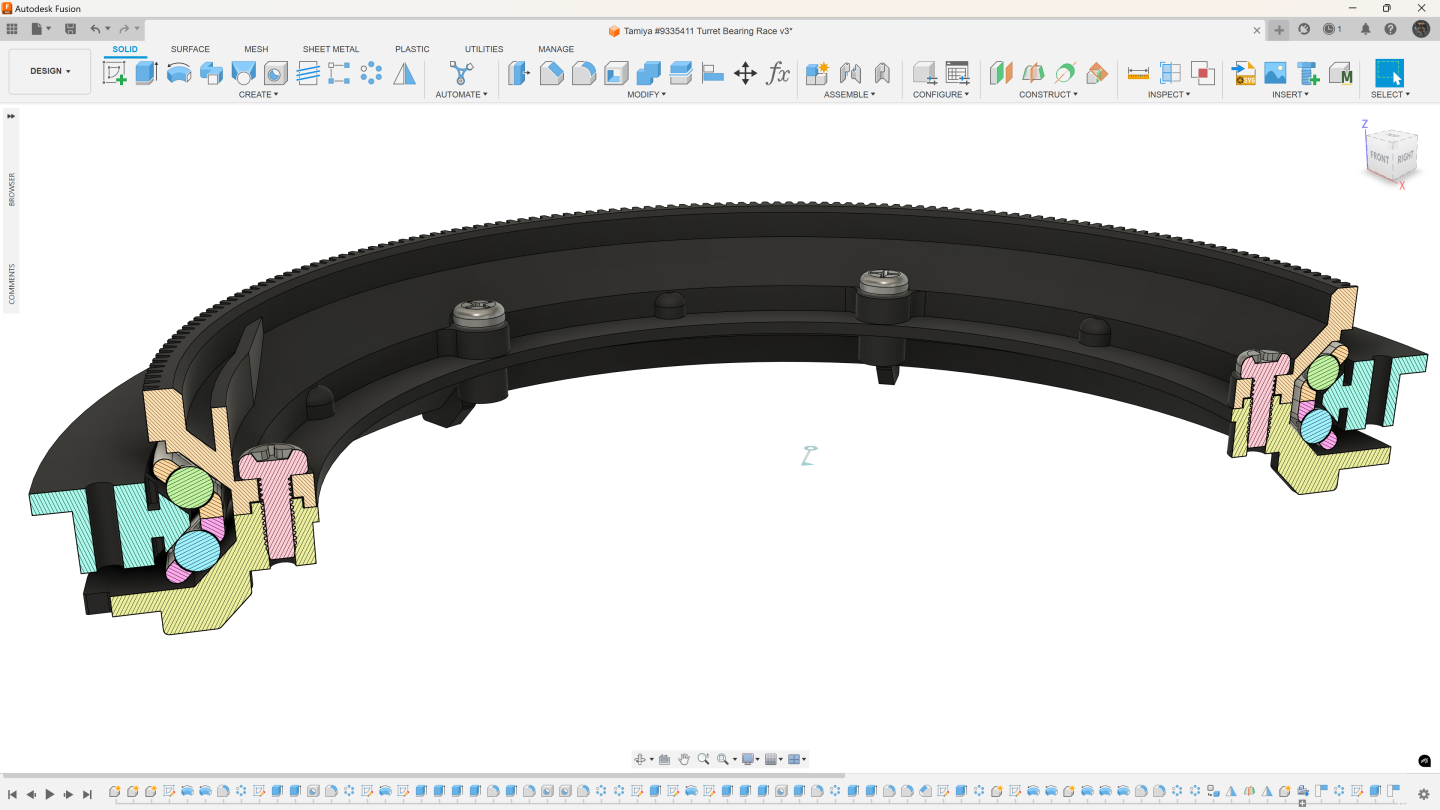Viewport: 1440px width, 810px height.
Task: Click the Redo arrow
Action: pos(124,29)
